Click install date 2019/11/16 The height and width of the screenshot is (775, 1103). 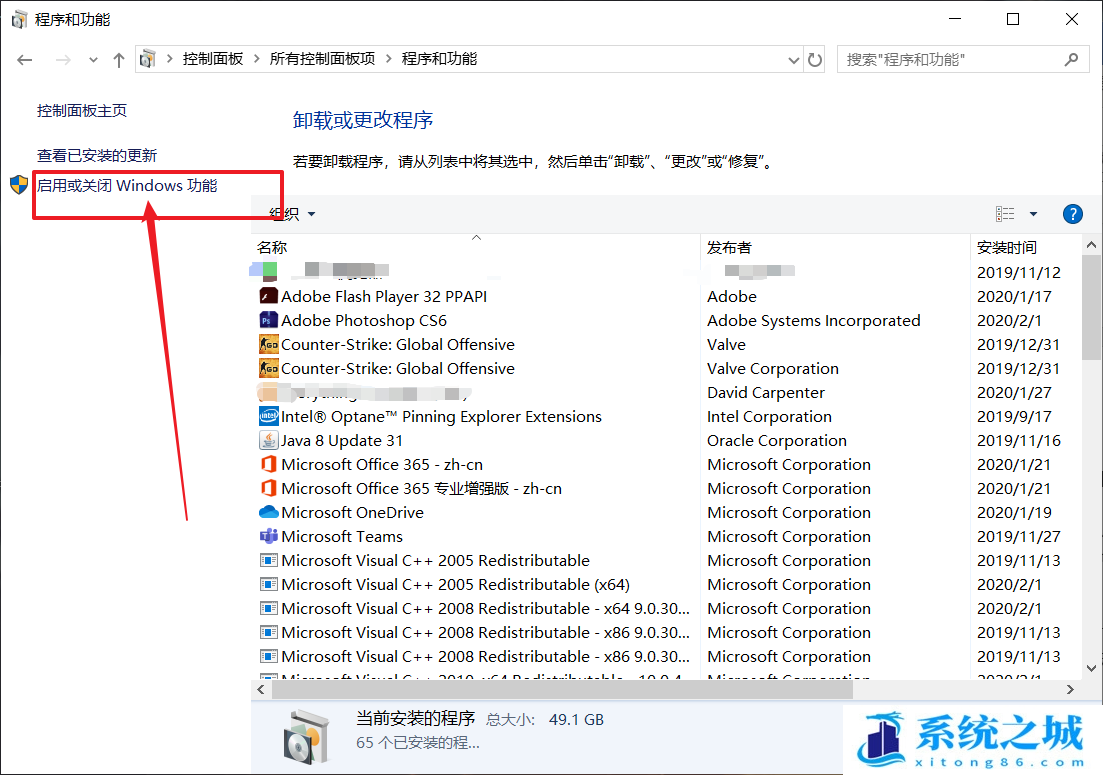[1019, 440]
